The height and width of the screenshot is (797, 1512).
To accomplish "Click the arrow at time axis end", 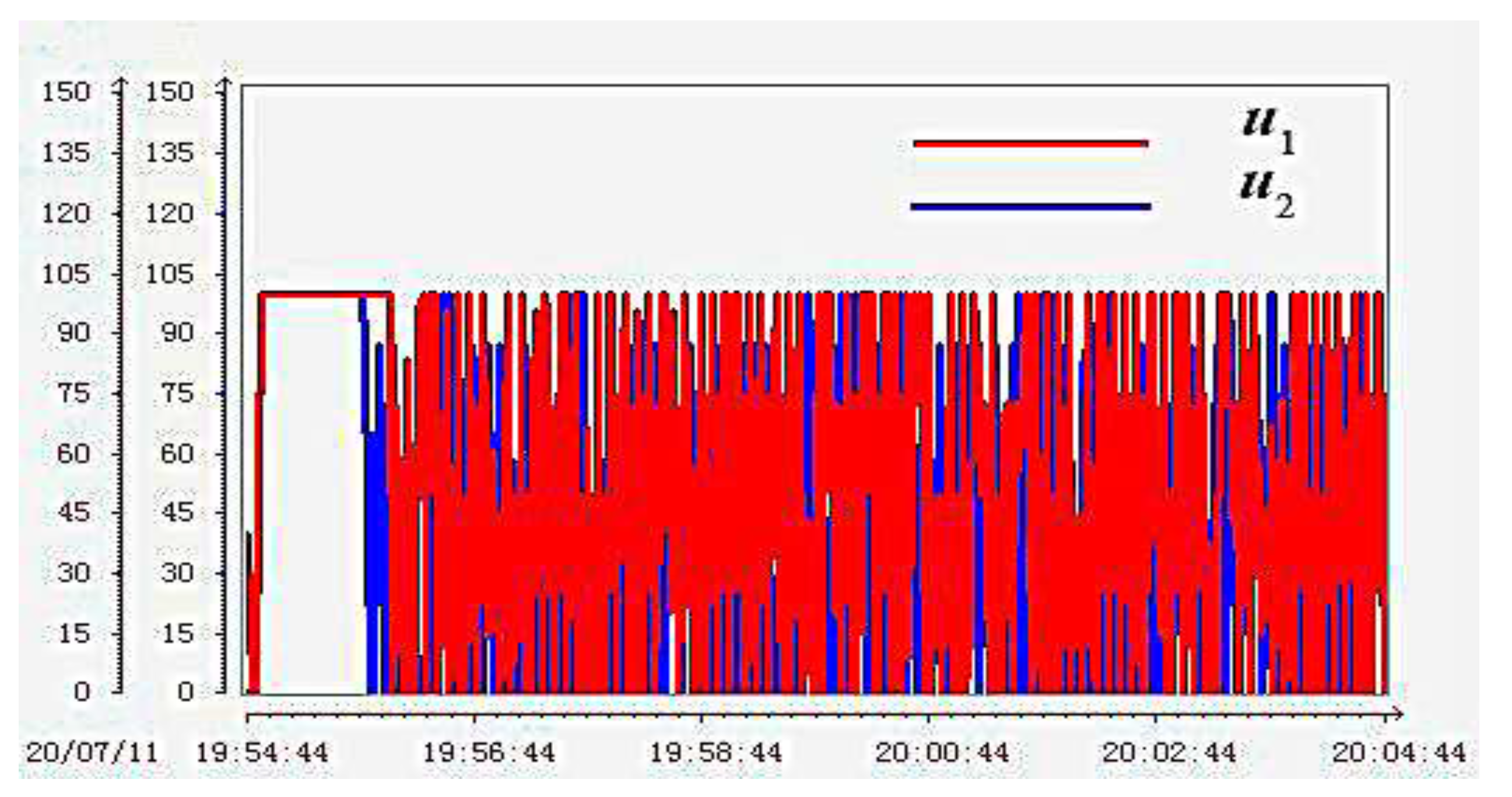I will pos(1398,715).
